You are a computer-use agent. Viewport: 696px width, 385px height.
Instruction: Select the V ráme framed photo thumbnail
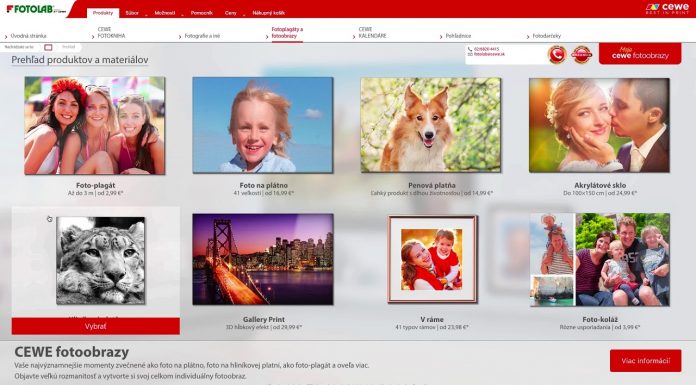[432, 259]
